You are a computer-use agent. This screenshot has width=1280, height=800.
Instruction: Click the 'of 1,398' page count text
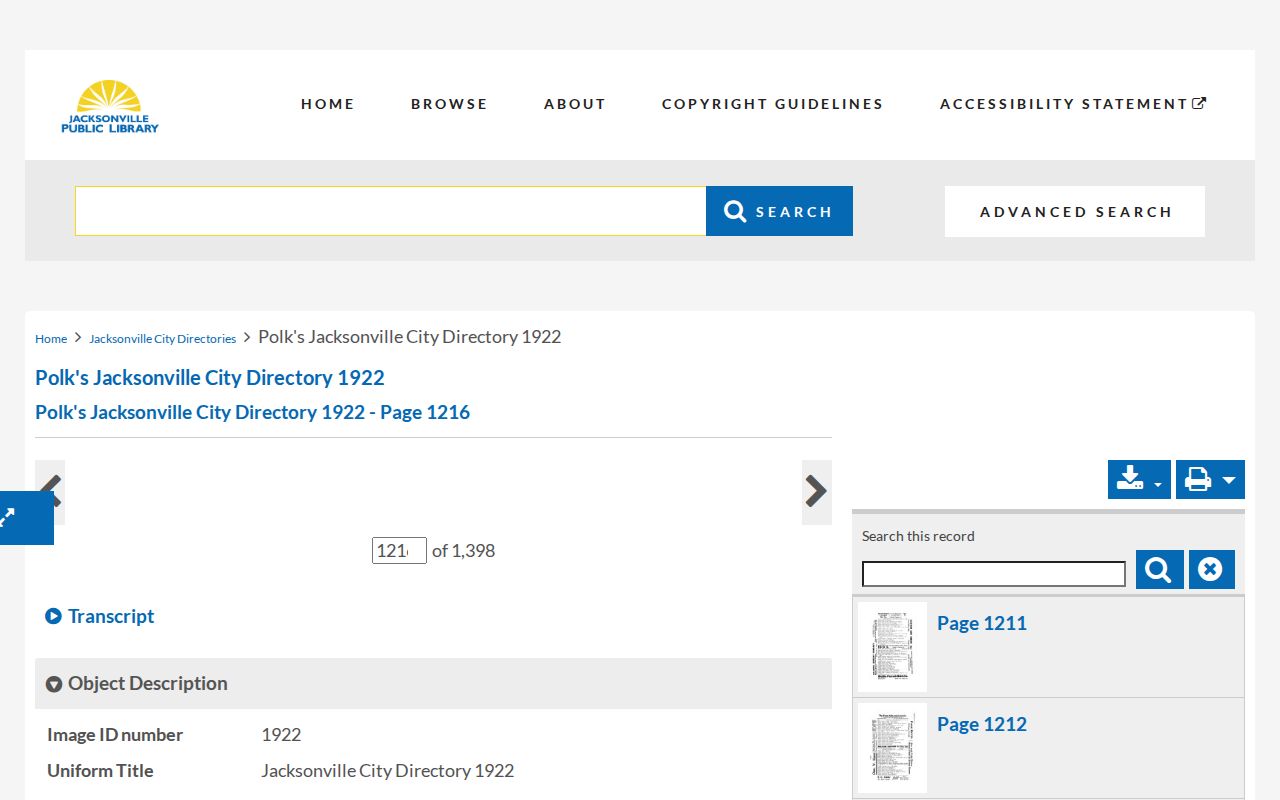tap(463, 551)
